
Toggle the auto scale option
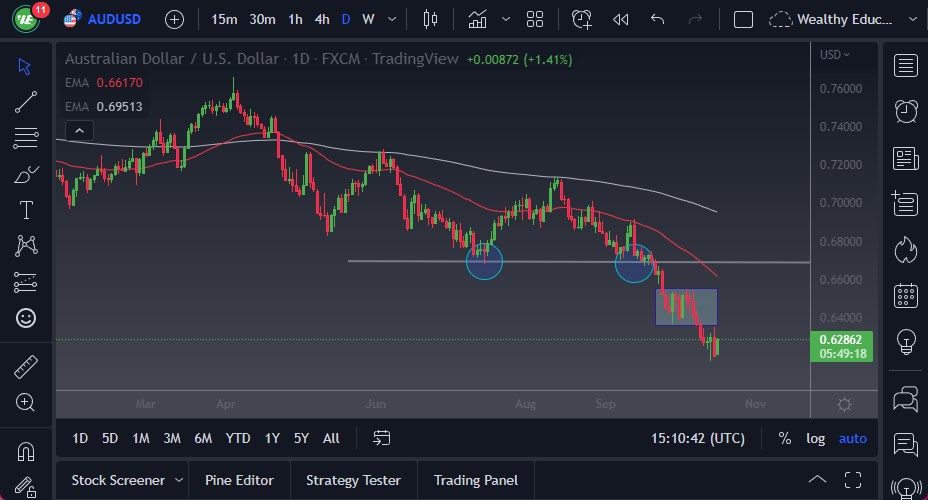click(853, 438)
